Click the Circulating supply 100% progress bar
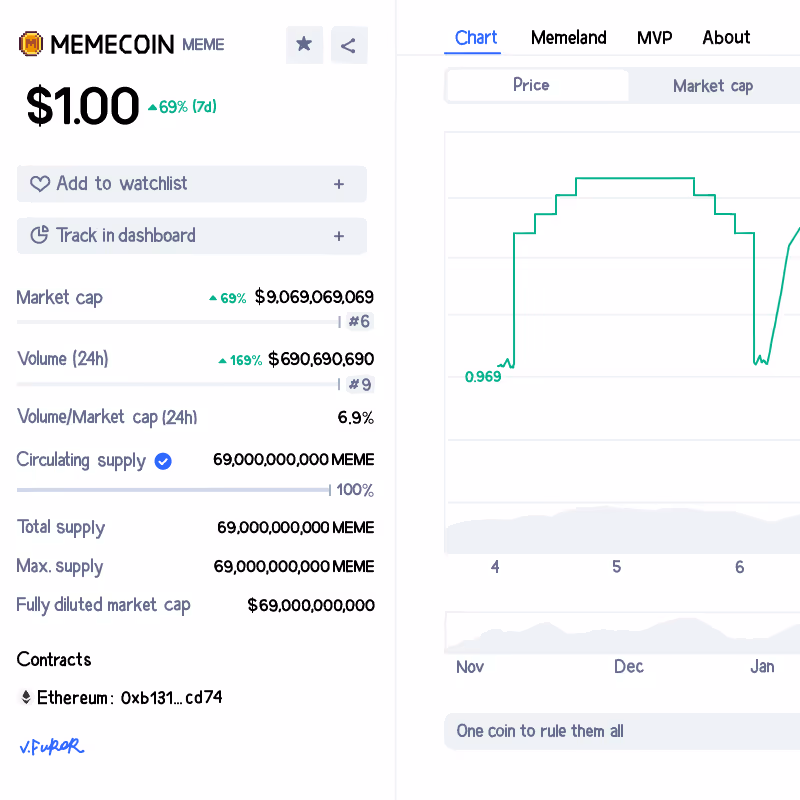The width and height of the screenshot is (800, 800). (173, 490)
